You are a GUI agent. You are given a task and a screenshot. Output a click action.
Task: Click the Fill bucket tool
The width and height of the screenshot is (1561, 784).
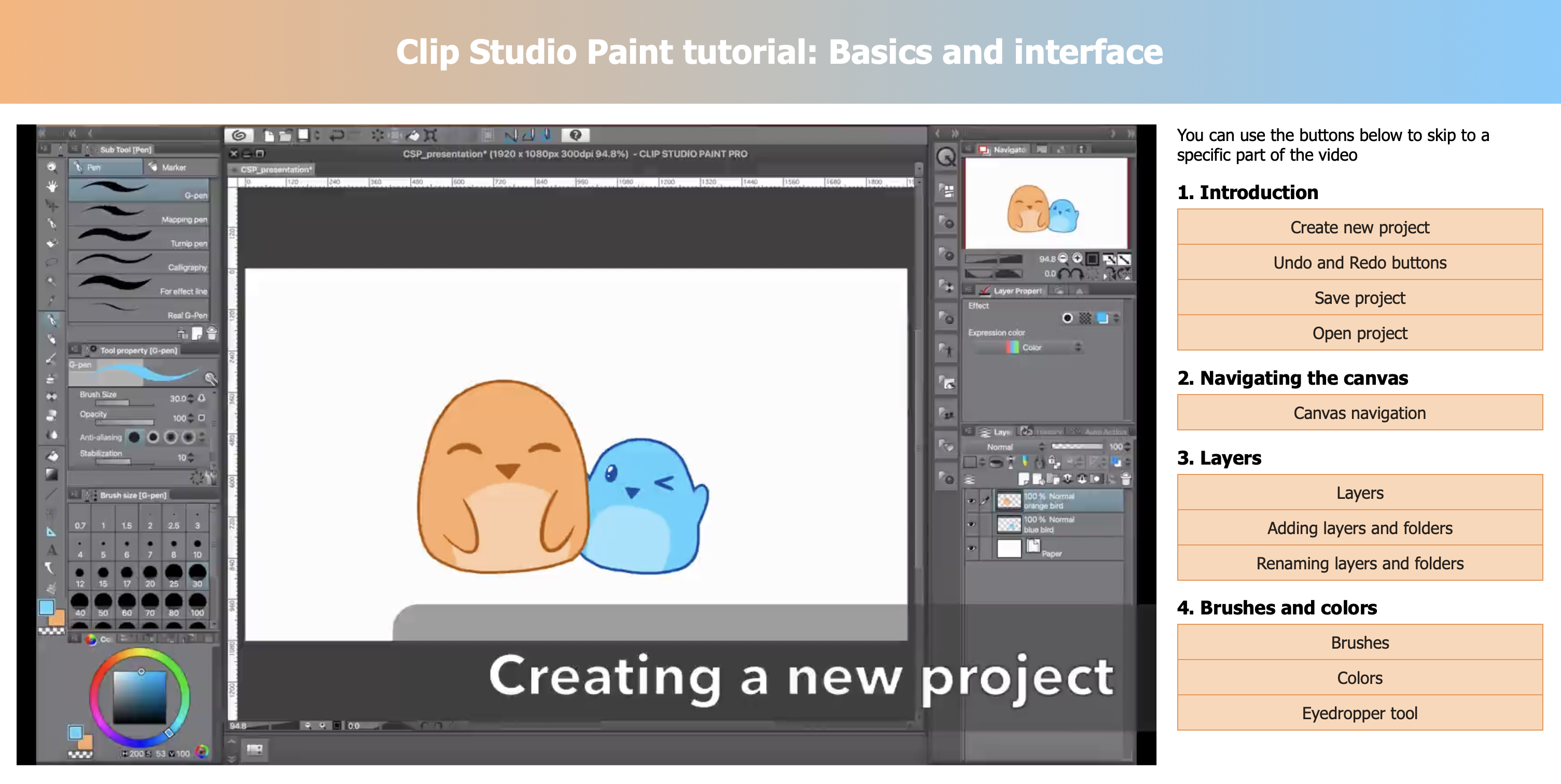coord(52,456)
